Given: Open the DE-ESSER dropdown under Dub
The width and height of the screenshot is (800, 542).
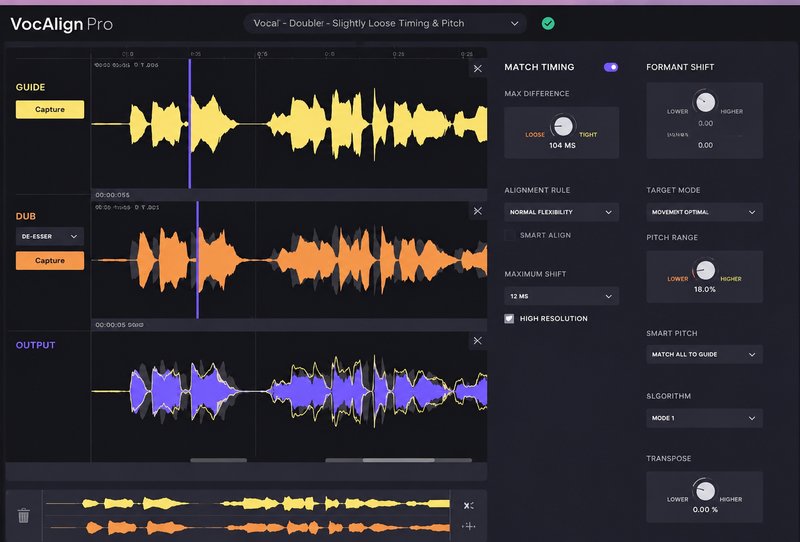Looking at the screenshot, I should 49,236.
